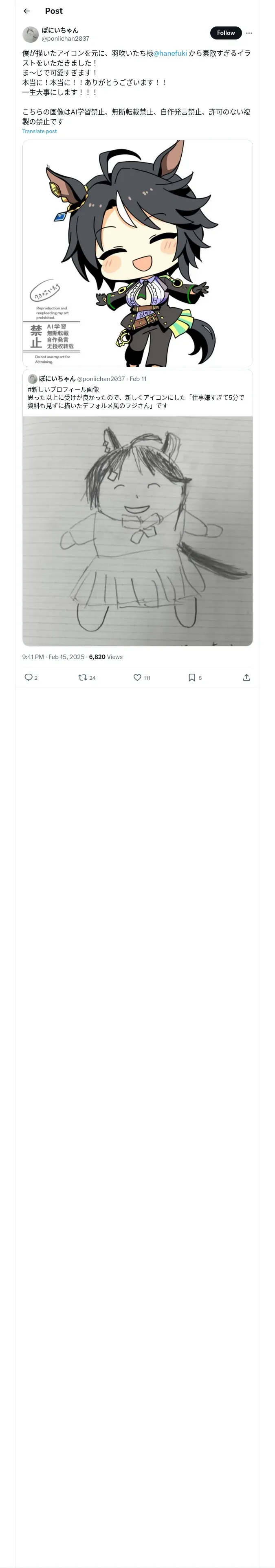Viewport: 275px width, 1568px height.
Task: Bookmark this post
Action: point(191,677)
